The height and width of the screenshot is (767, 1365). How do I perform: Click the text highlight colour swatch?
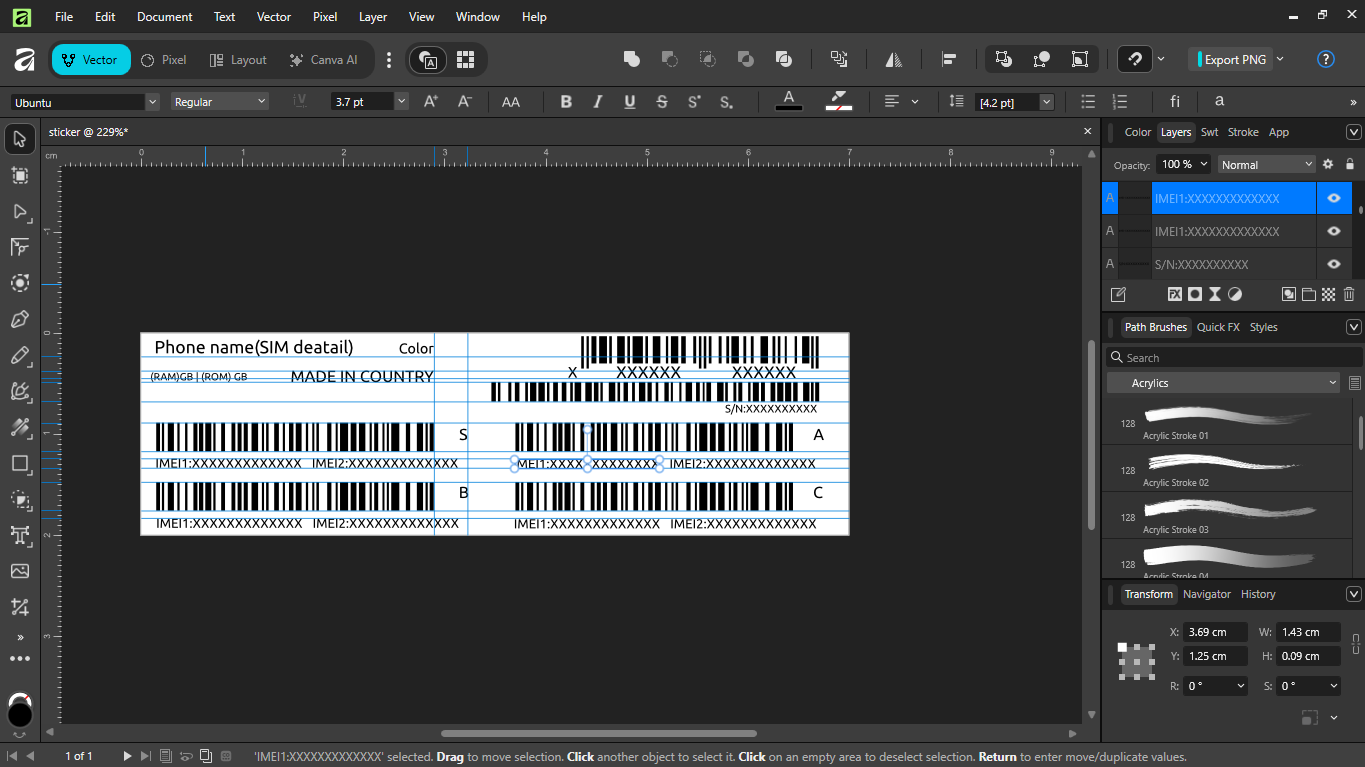pyautogui.click(x=838, y=101)
